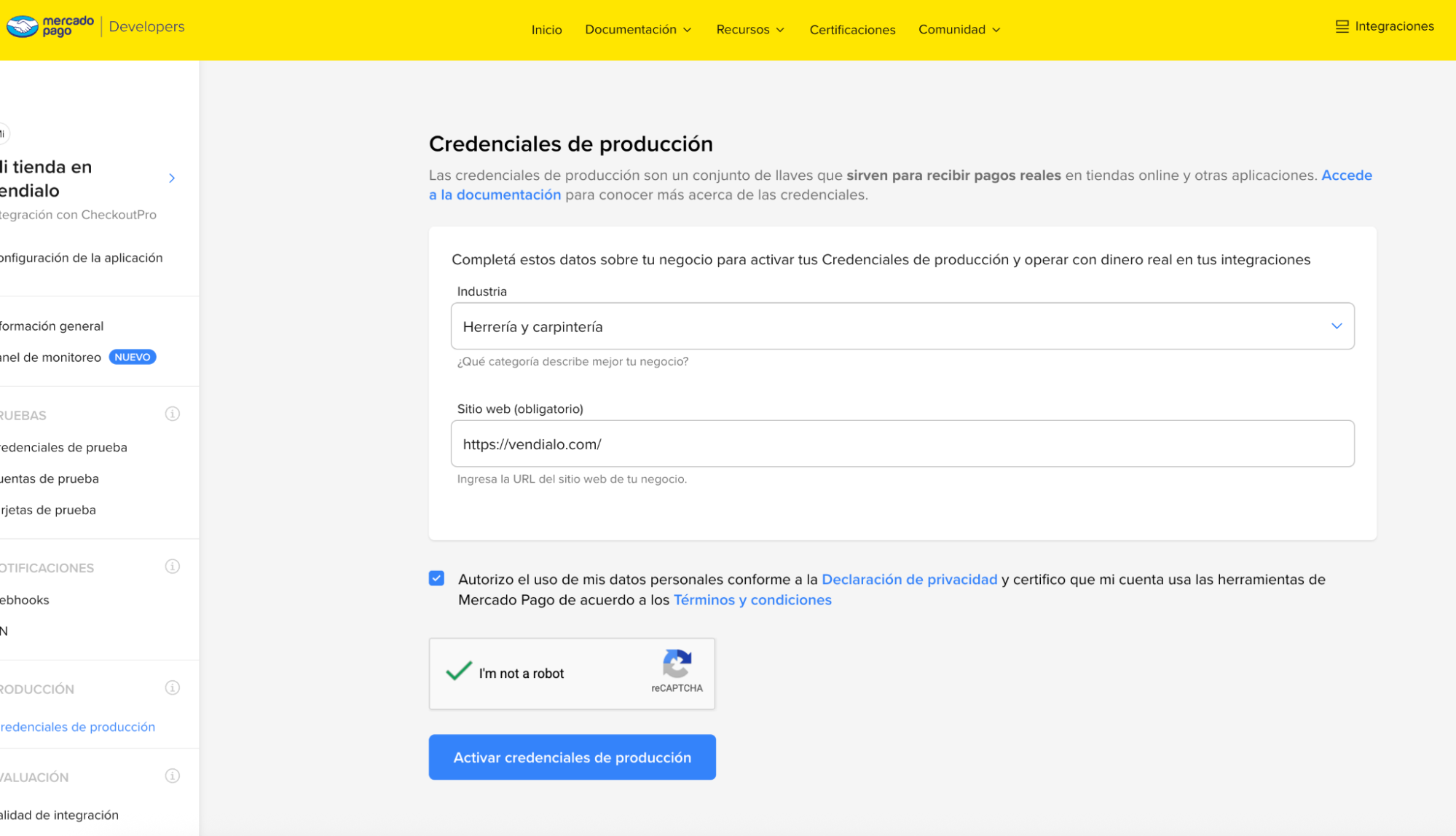
Task: Open Términos y condiciones link
Action: pyautogui.click(x=752, y=599)
